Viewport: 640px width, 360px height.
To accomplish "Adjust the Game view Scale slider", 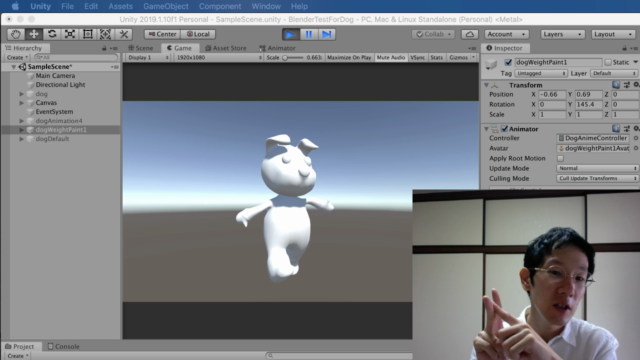I will click(x=293, y=58).
